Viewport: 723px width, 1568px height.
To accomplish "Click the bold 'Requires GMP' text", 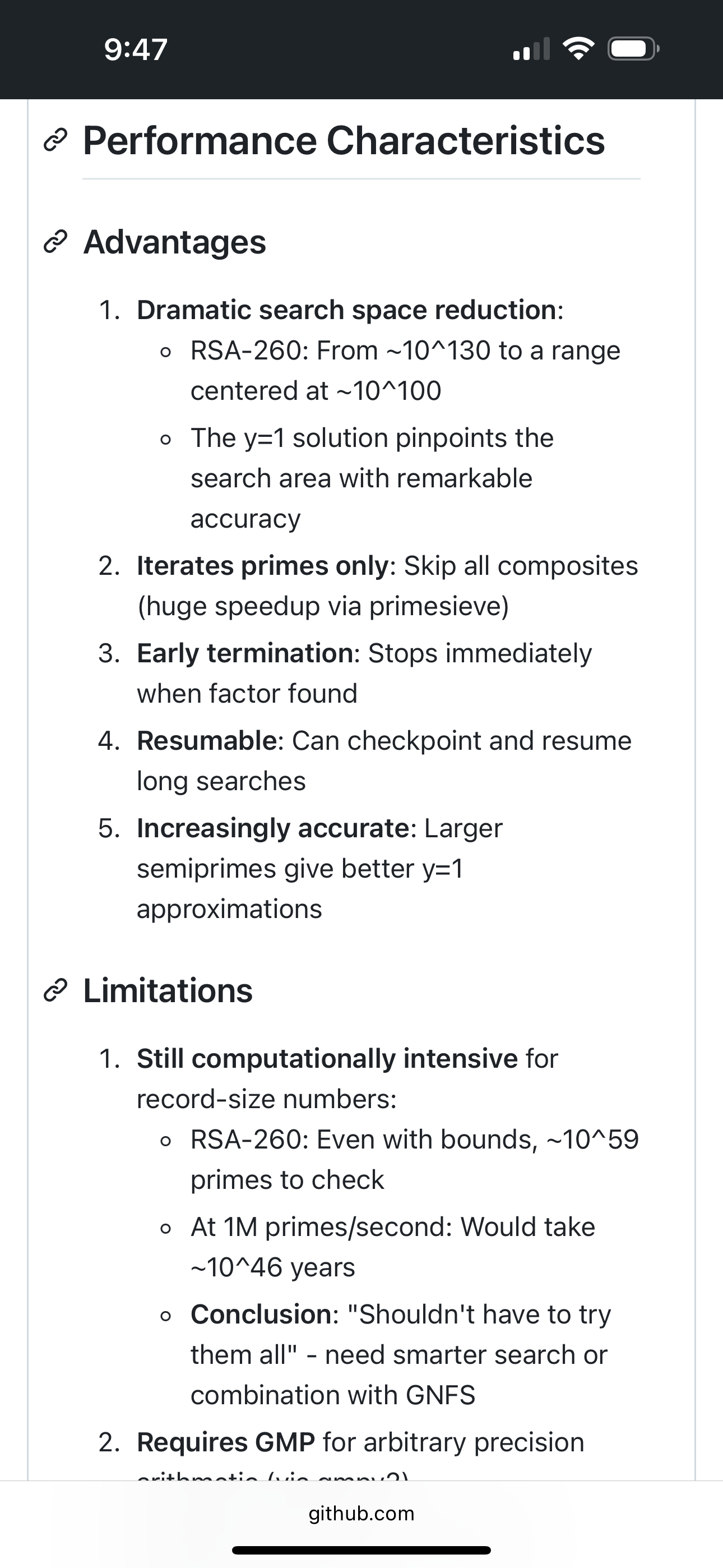I will (226, 1442).
